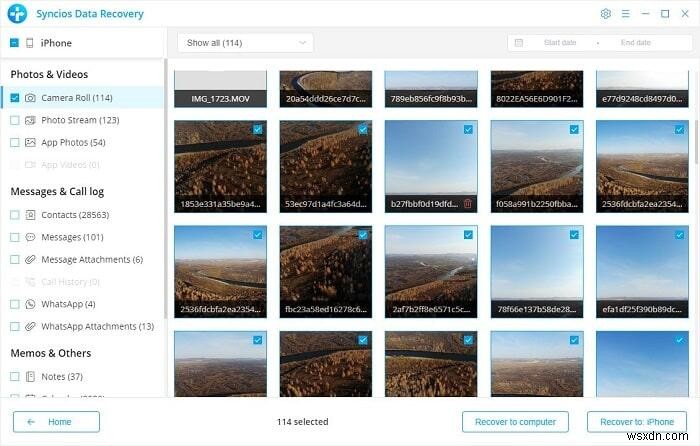The height and width of the screenshot is (446, 700).
Task: Select App Photos (54) category
Action: click(82, 142)
